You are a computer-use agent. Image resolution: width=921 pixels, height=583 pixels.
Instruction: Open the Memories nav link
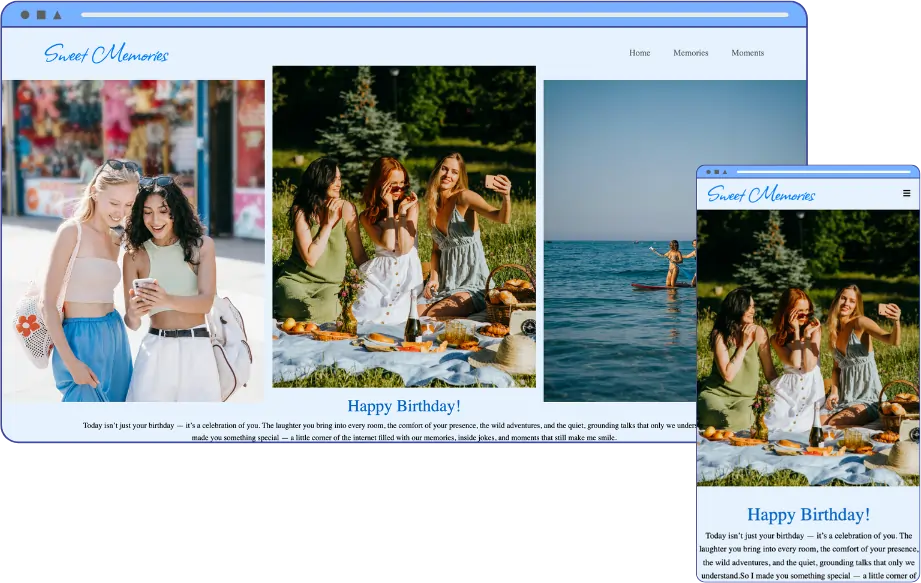[x=690, y=53]
